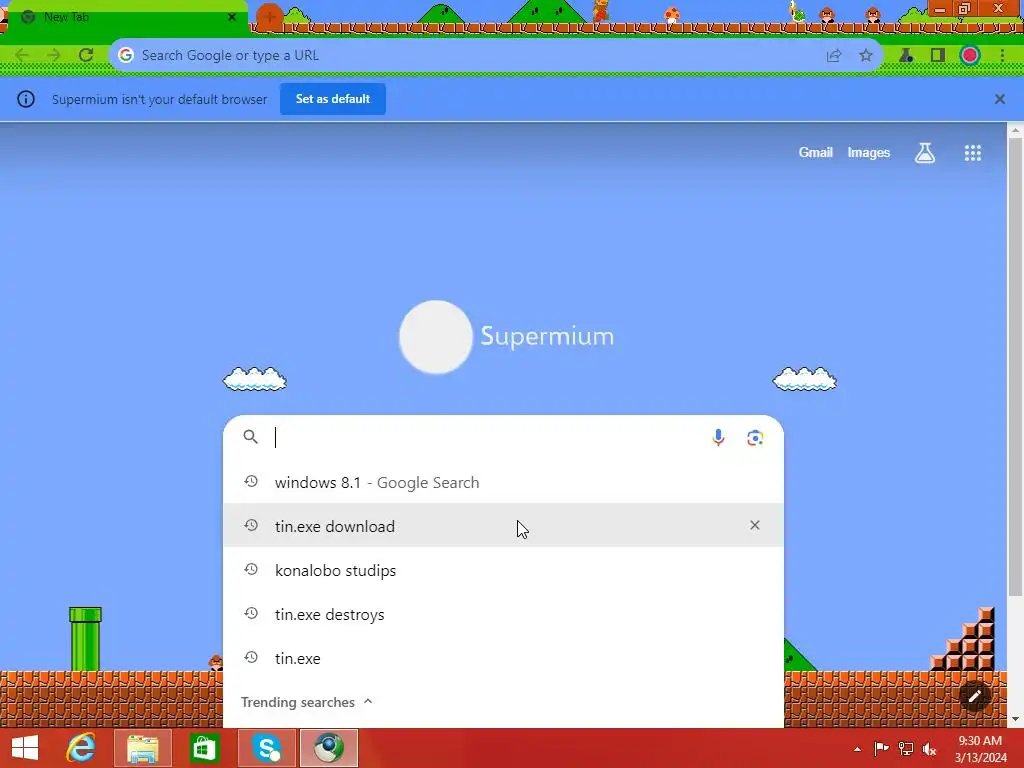Open the Chrome Labs flask icon in toolbar
1024x768 pixels.
coord(906,56)
